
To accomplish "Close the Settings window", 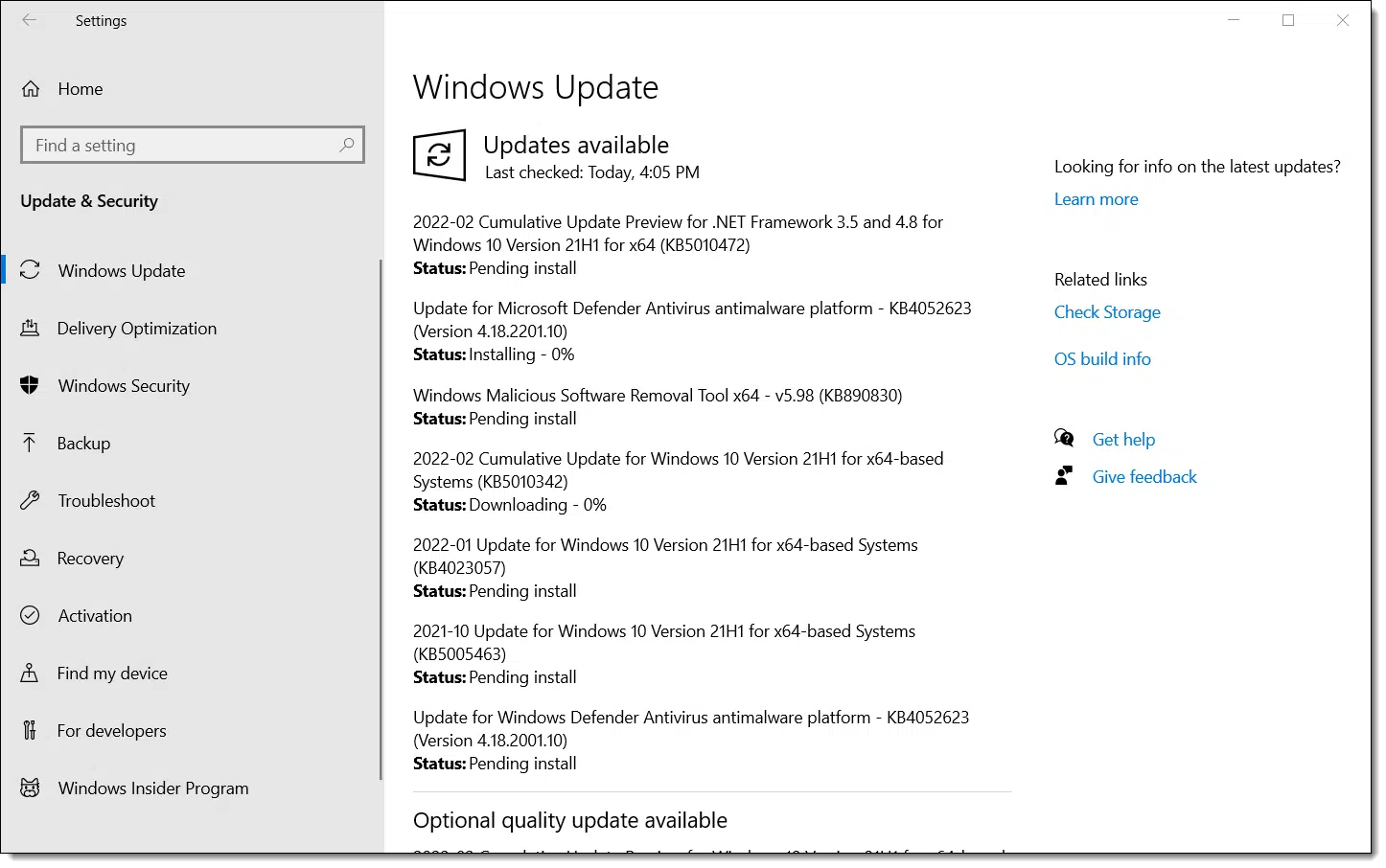I will (x=1343, y=20).
